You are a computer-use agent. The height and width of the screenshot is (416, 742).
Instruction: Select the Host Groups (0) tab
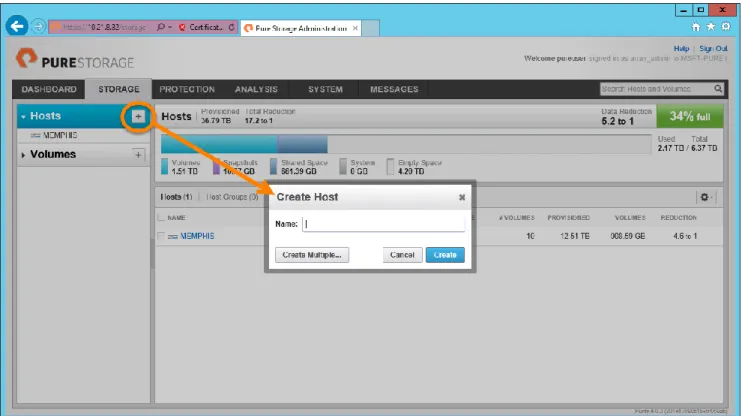tap(232, 197)
